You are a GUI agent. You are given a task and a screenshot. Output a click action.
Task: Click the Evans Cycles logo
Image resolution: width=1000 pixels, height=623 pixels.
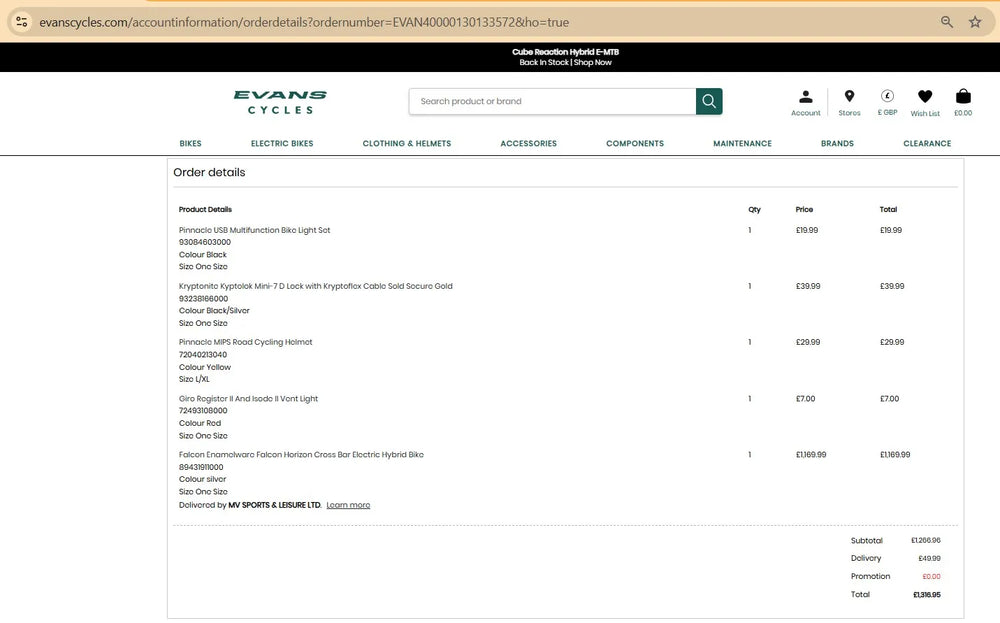click(280, 102)
